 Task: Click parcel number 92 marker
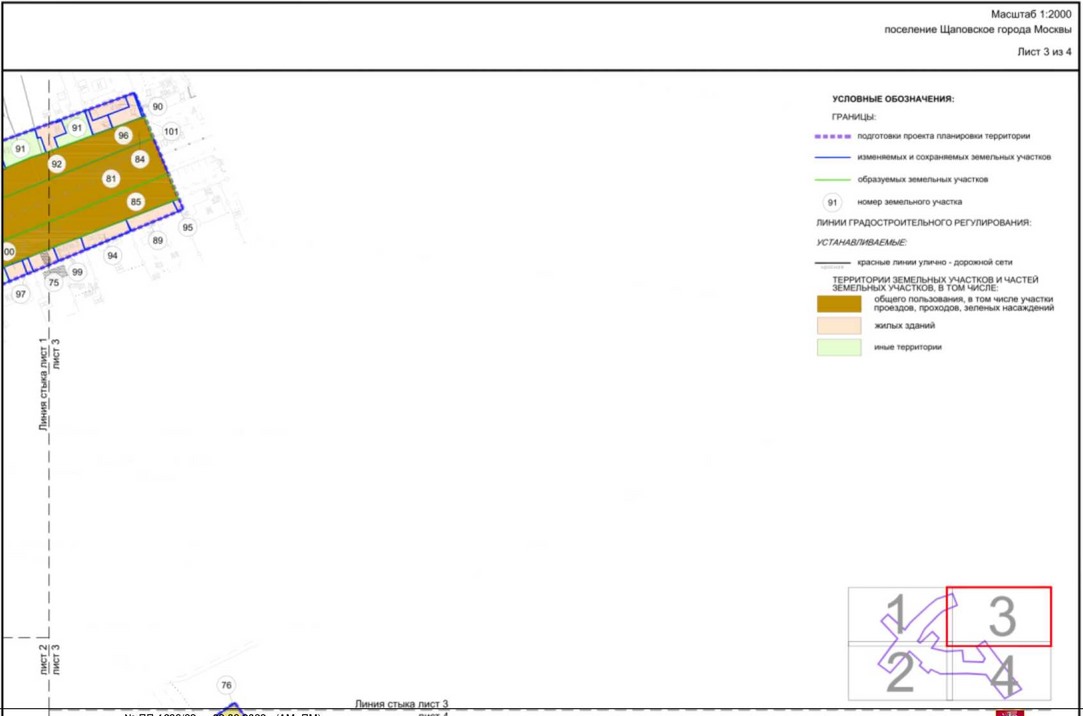(x=57, y=164)
